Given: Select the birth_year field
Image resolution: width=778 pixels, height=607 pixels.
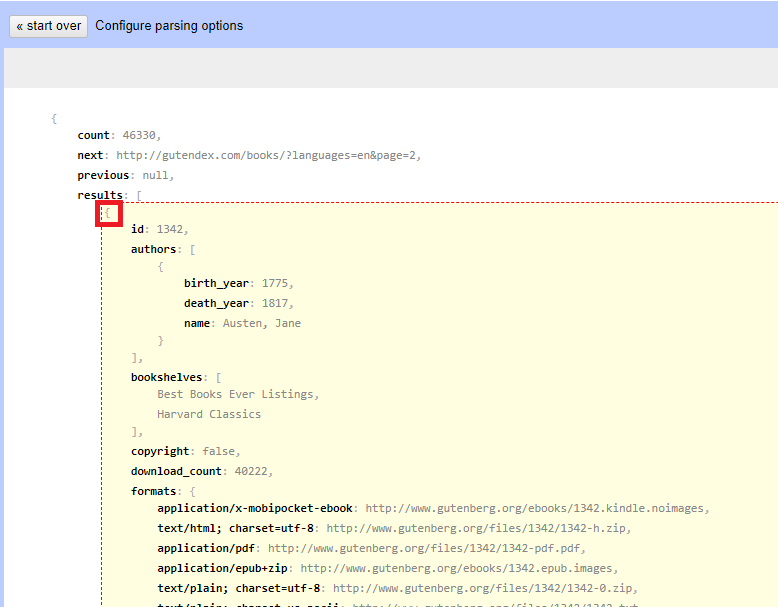Looking at the screenshot, I should pyautogui.click(x=217, y=283).
